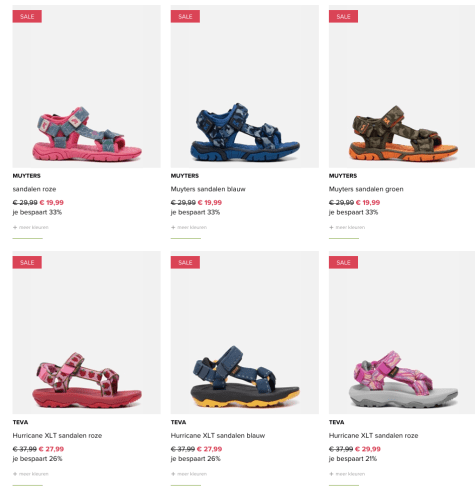Open the pink grey Teva sandal image

[402, 333]
